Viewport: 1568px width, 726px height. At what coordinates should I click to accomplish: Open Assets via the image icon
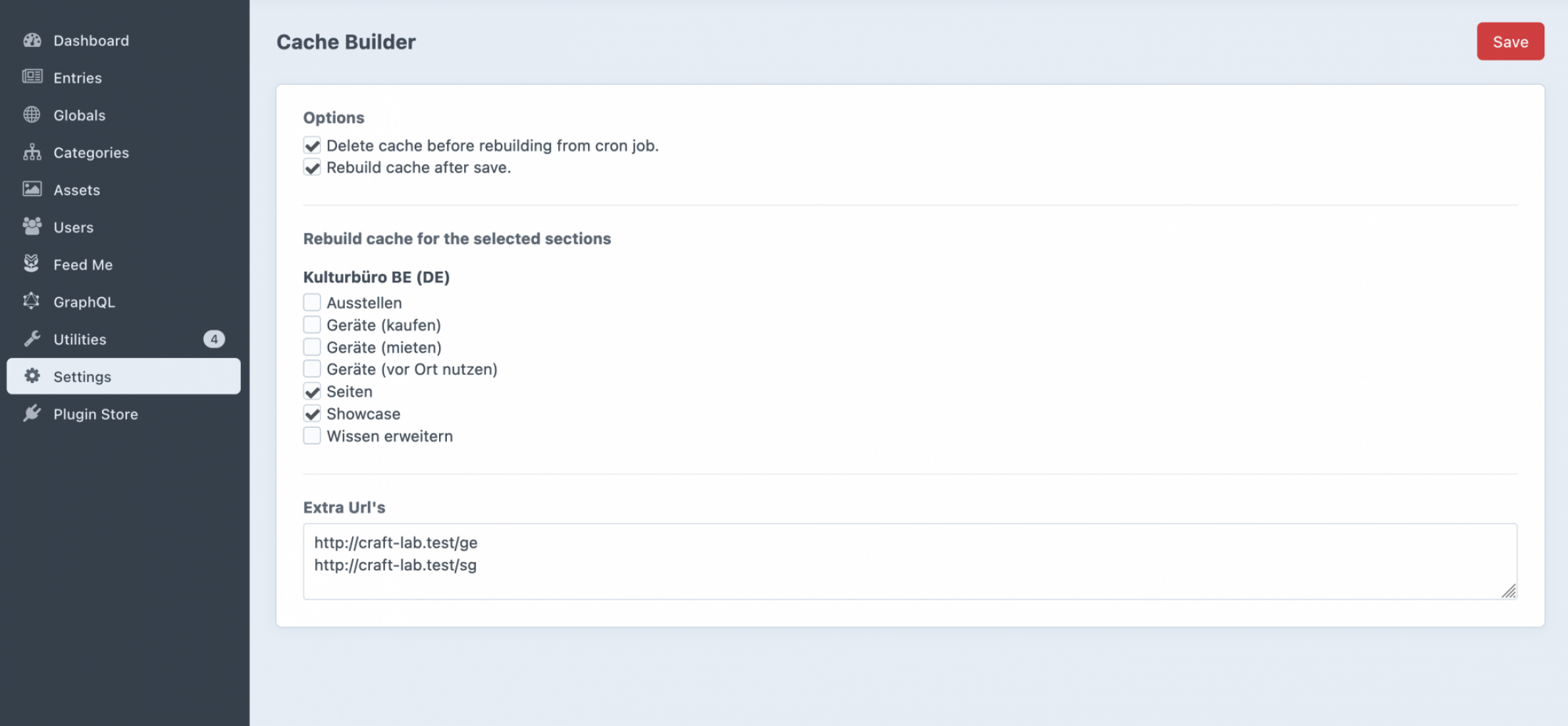(32, 189)
